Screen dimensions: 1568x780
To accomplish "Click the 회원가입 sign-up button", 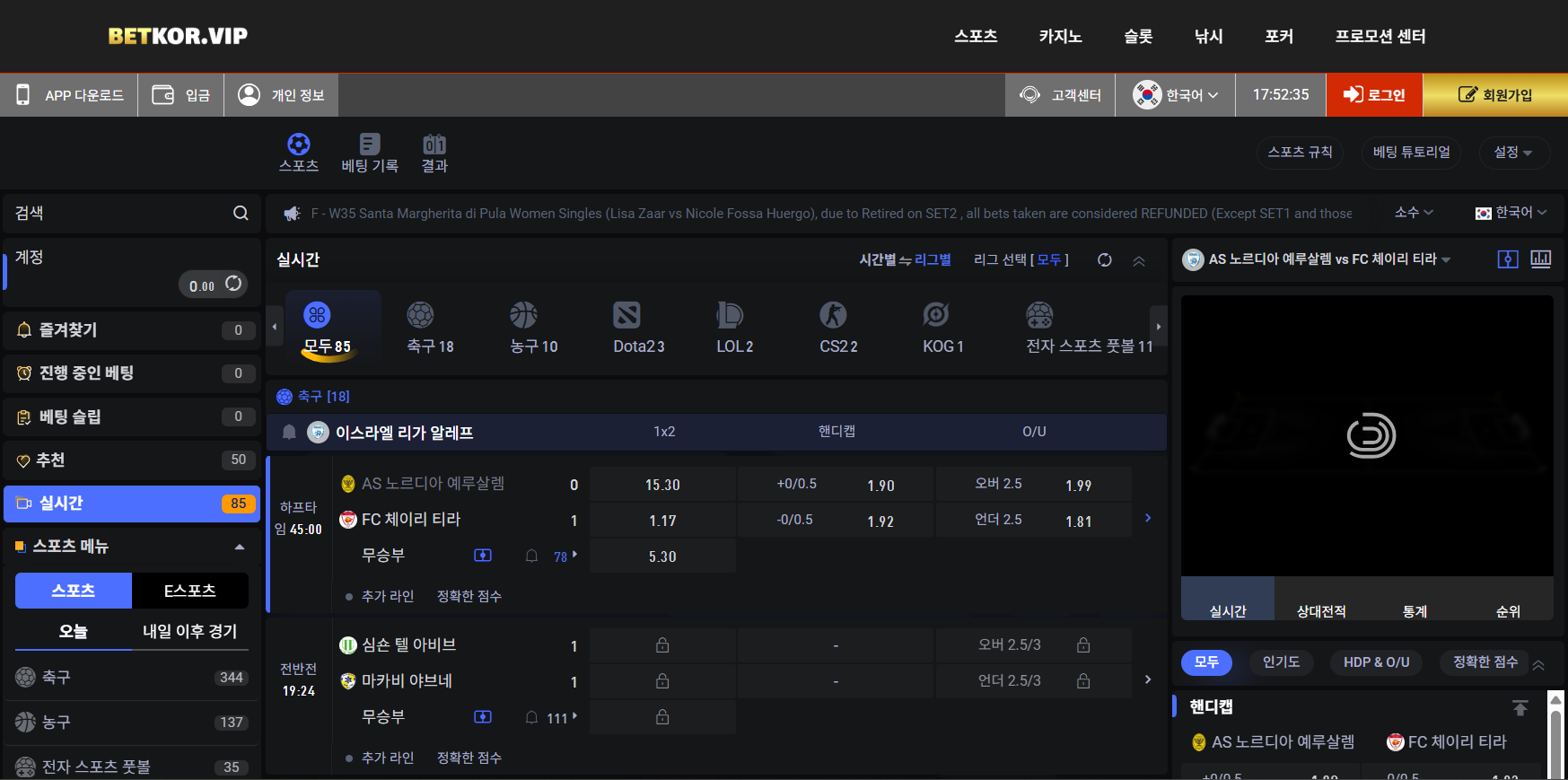I will click(1495, 95).
